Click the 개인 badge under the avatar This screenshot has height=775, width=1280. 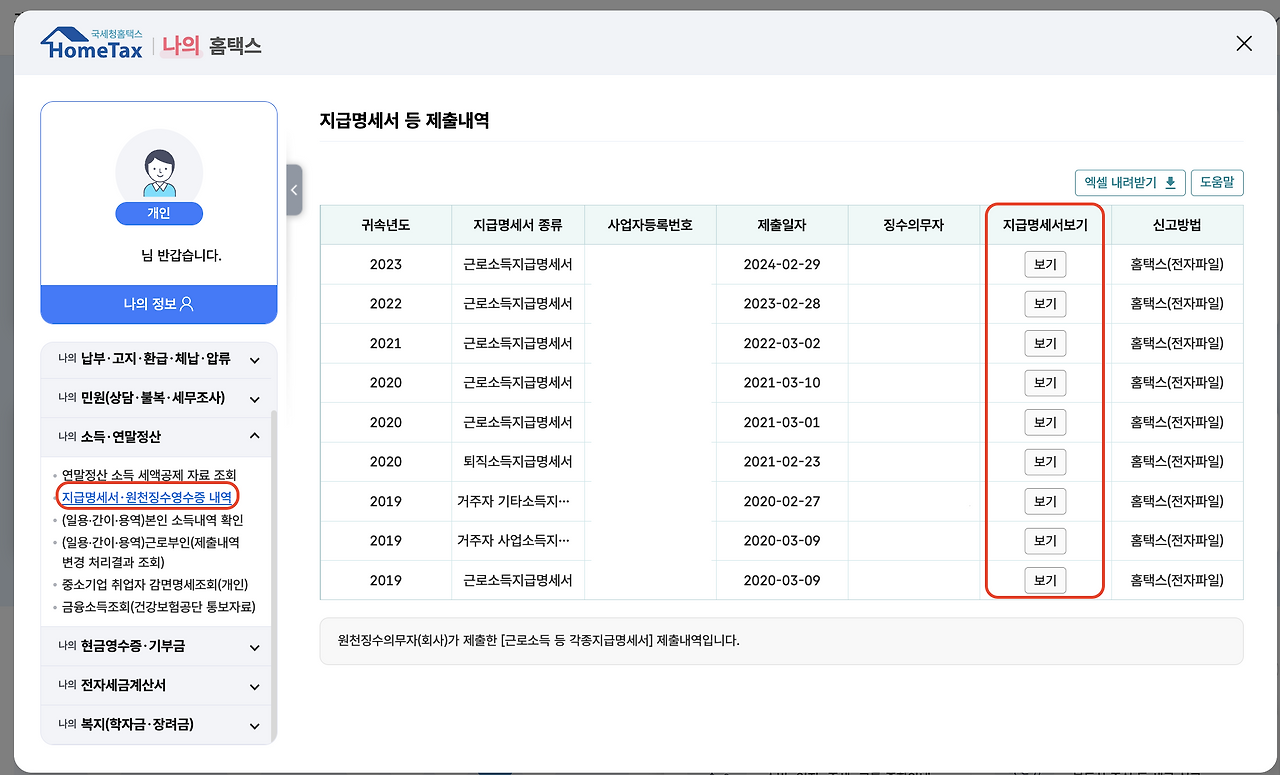tap(158, 212)
